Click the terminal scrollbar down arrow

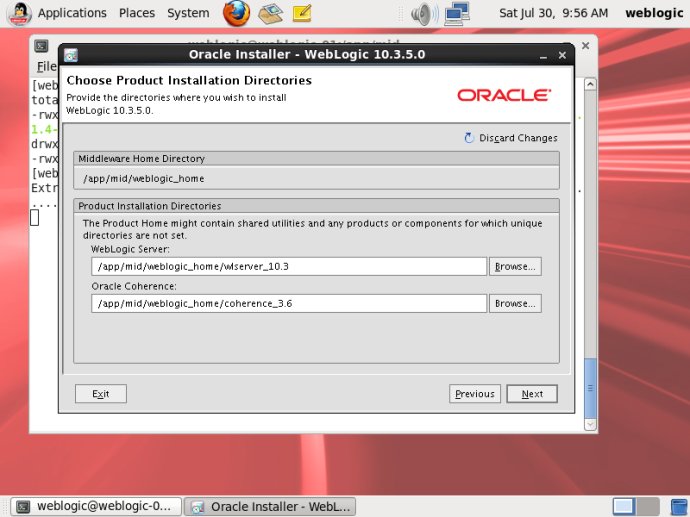590,424
